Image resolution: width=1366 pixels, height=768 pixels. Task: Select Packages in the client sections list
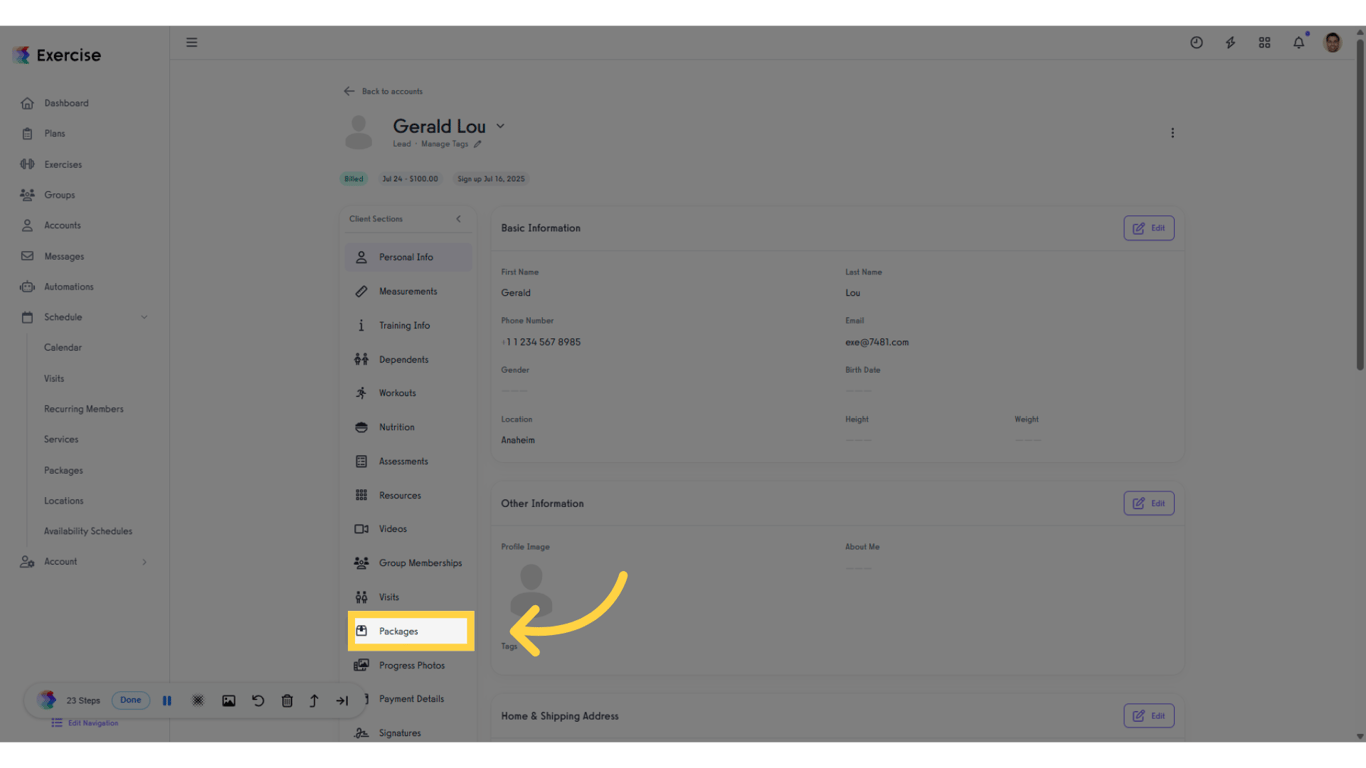point(397,631)
